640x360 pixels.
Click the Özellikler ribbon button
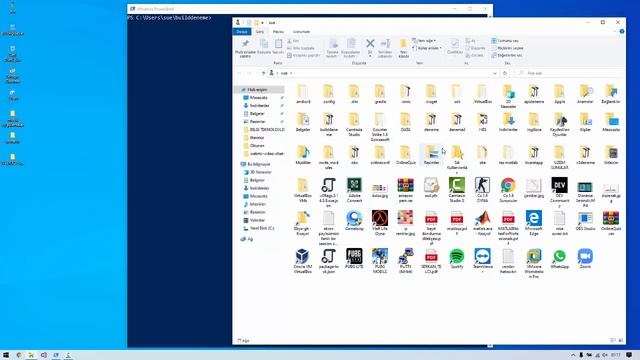click(454, 47)
